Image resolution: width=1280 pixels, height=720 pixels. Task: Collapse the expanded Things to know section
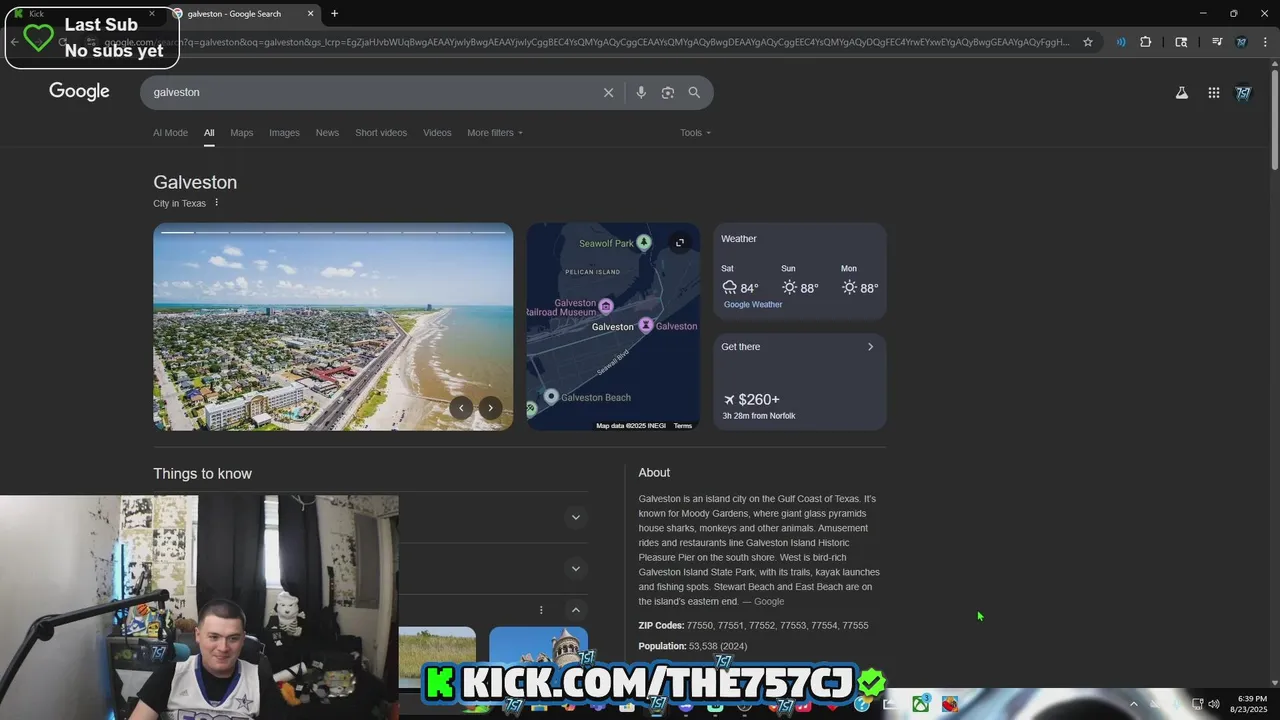point(575,610)
